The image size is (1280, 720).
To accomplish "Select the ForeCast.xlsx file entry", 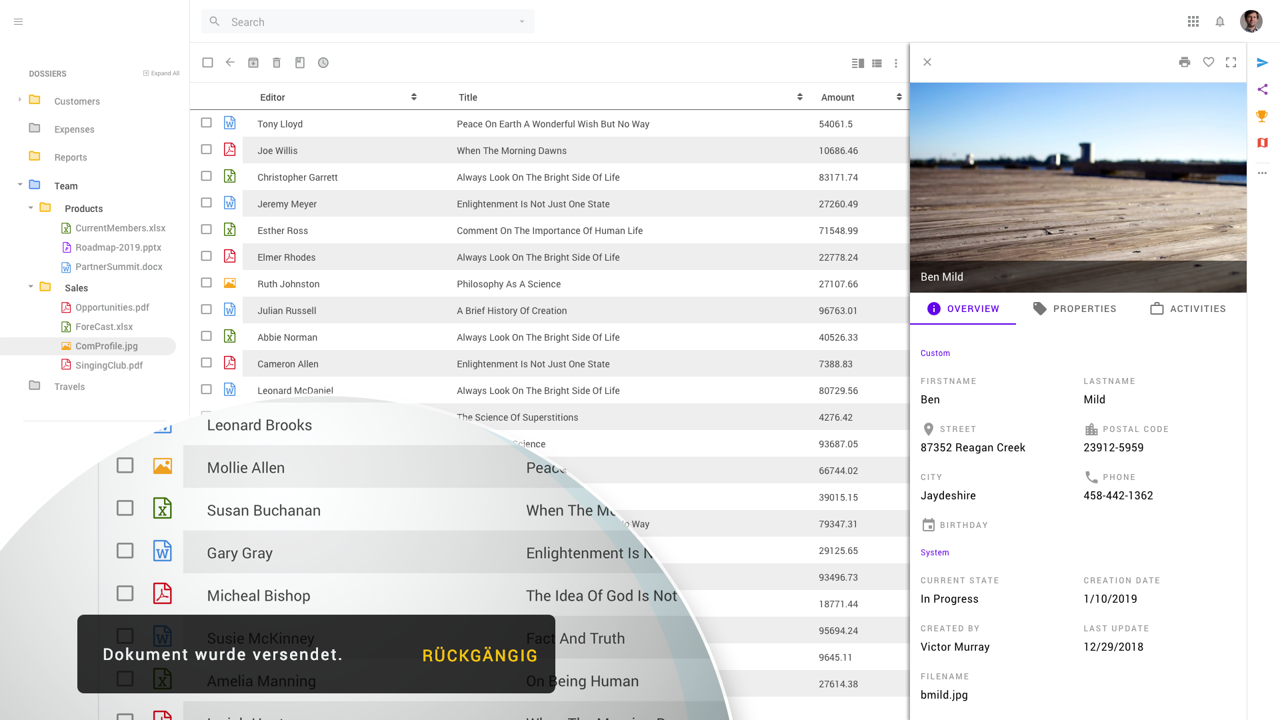I will tap(104, 326).
